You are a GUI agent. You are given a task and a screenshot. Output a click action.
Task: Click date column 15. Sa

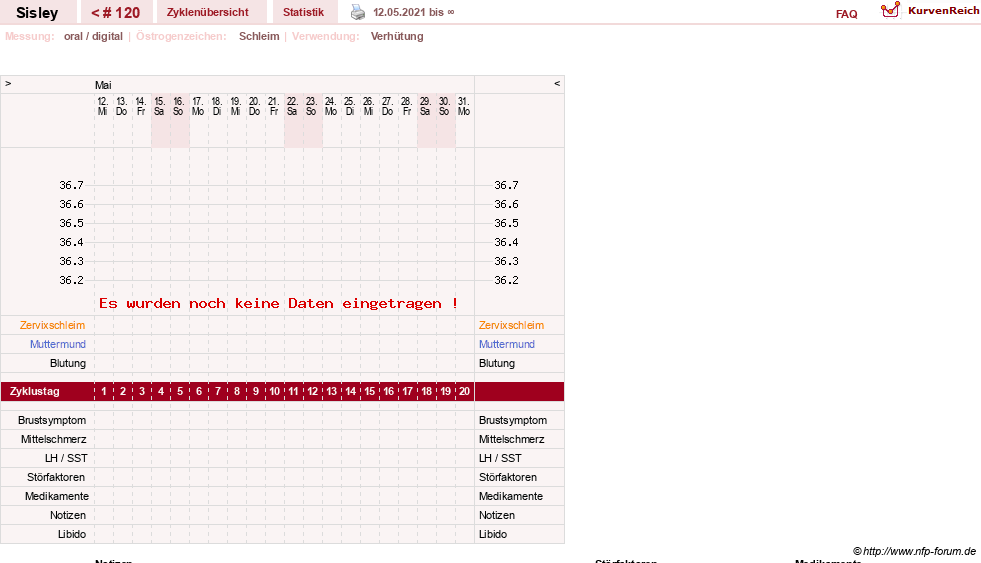pos(160,106)
